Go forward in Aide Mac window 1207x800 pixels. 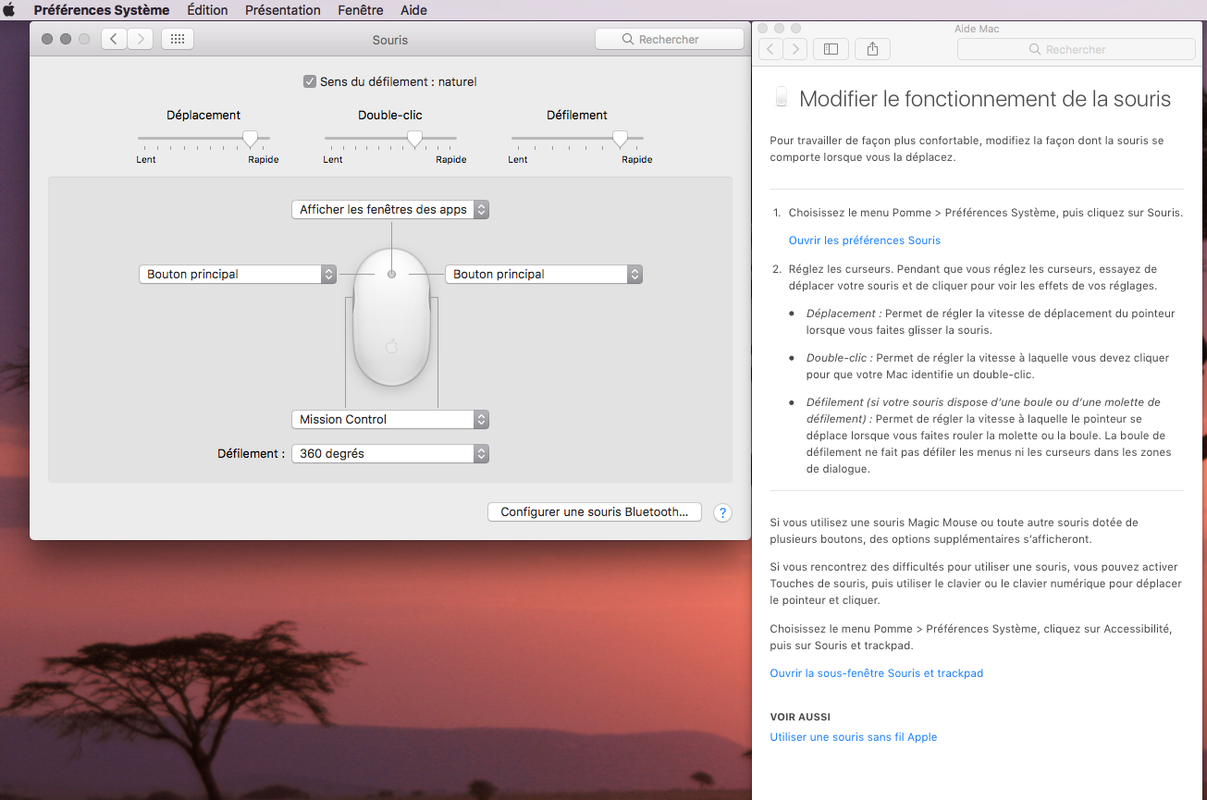click(795, 48)
